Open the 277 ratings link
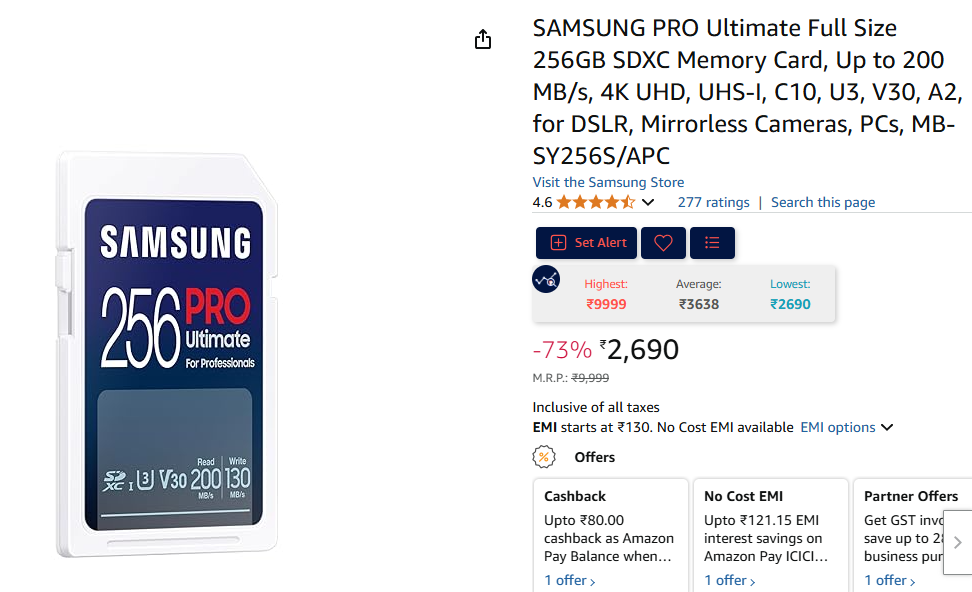Image resolution: width=972 pixels, height=592 pixels. click(713, 202)
